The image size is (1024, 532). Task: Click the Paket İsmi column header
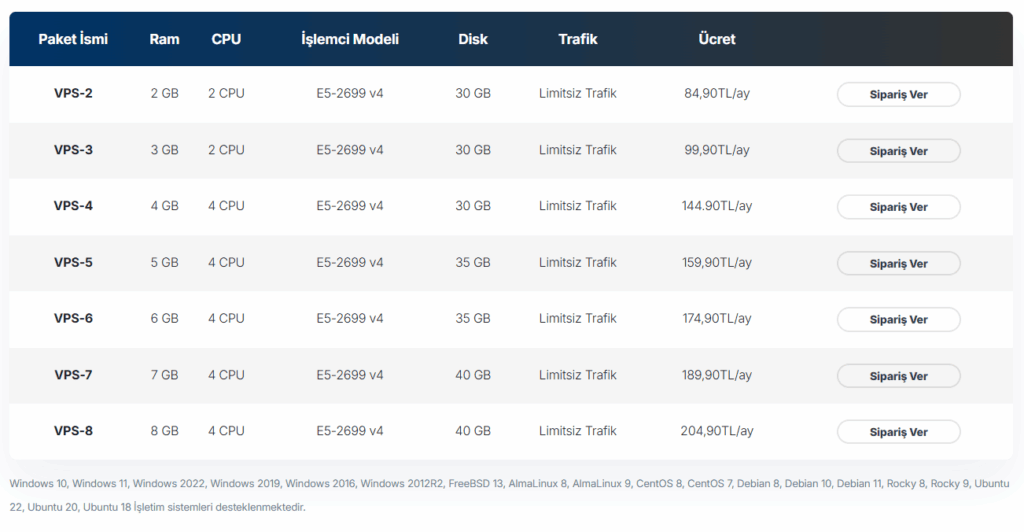(x=73, y=39)
